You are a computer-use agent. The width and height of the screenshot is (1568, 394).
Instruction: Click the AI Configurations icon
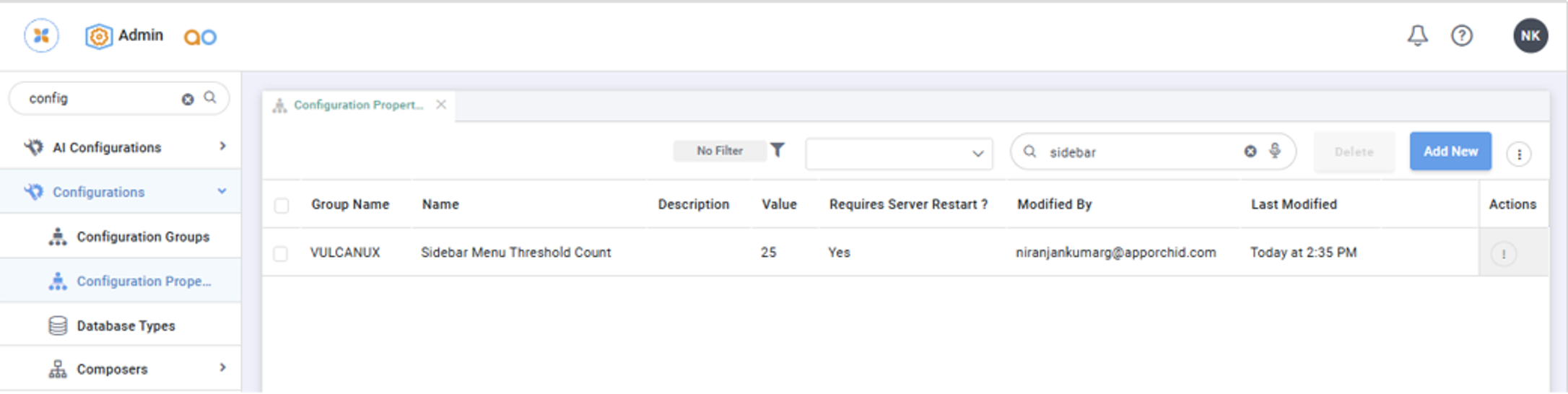click(x=33, y=147)
